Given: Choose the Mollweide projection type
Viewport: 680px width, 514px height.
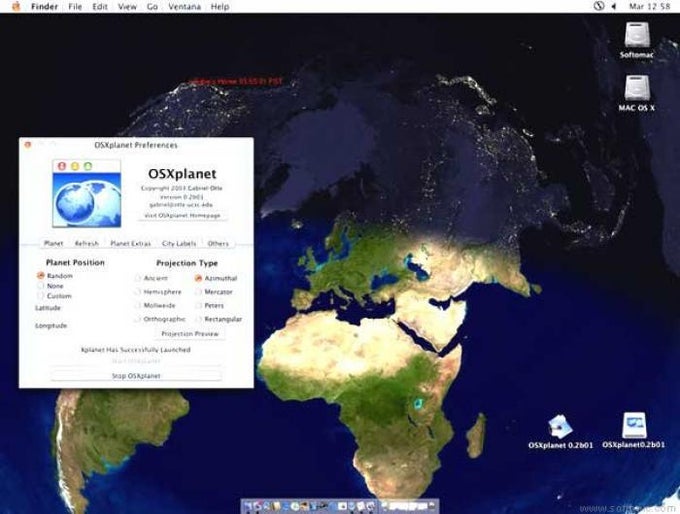Looking at the screenshot, I should click(x=137, y=305).
